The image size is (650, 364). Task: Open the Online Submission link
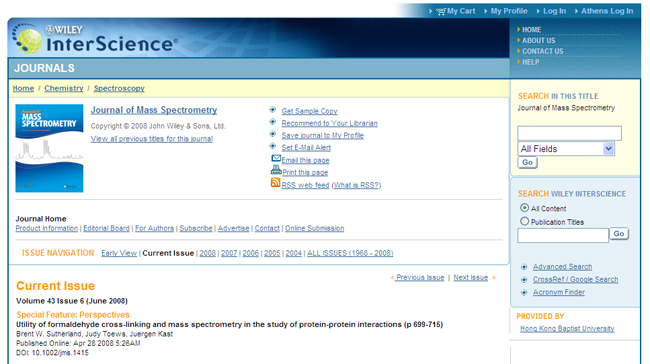tap(314, 228)
